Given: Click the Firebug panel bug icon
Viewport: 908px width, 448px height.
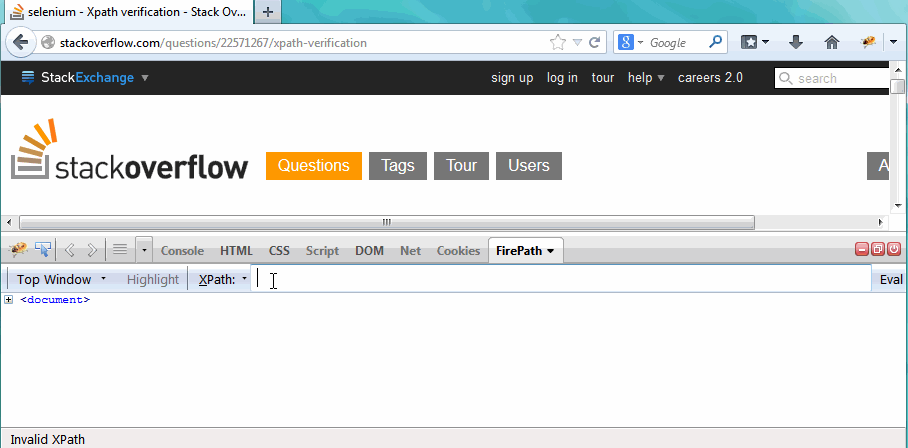Looking at the screenshot, I should tap(18, 250).
